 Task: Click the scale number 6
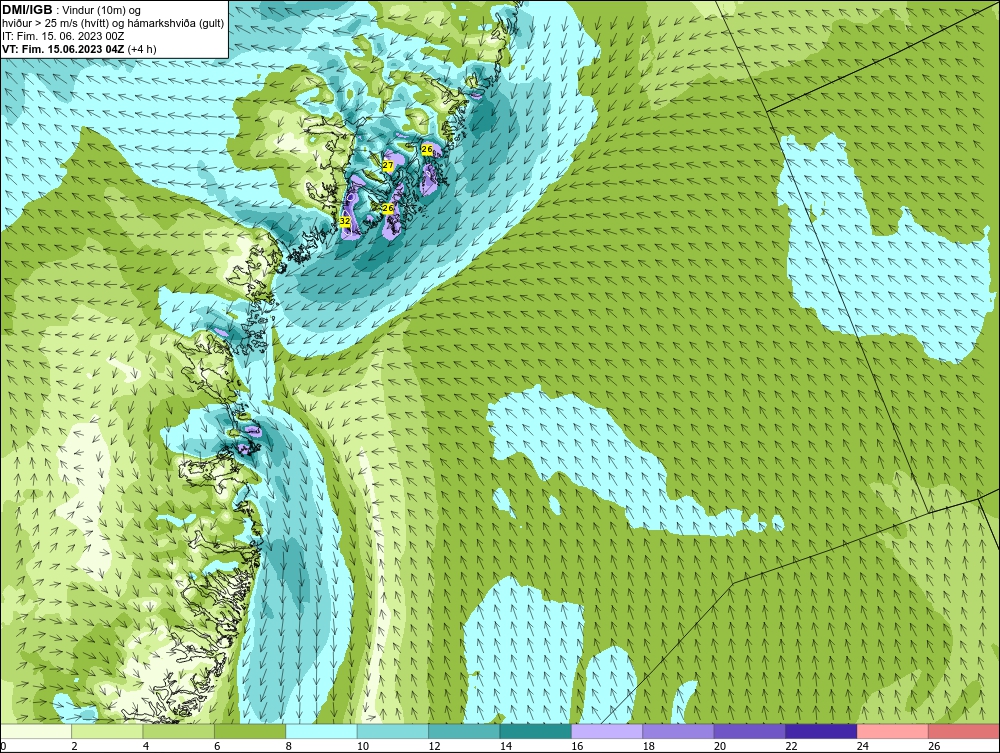coord(217,746)
